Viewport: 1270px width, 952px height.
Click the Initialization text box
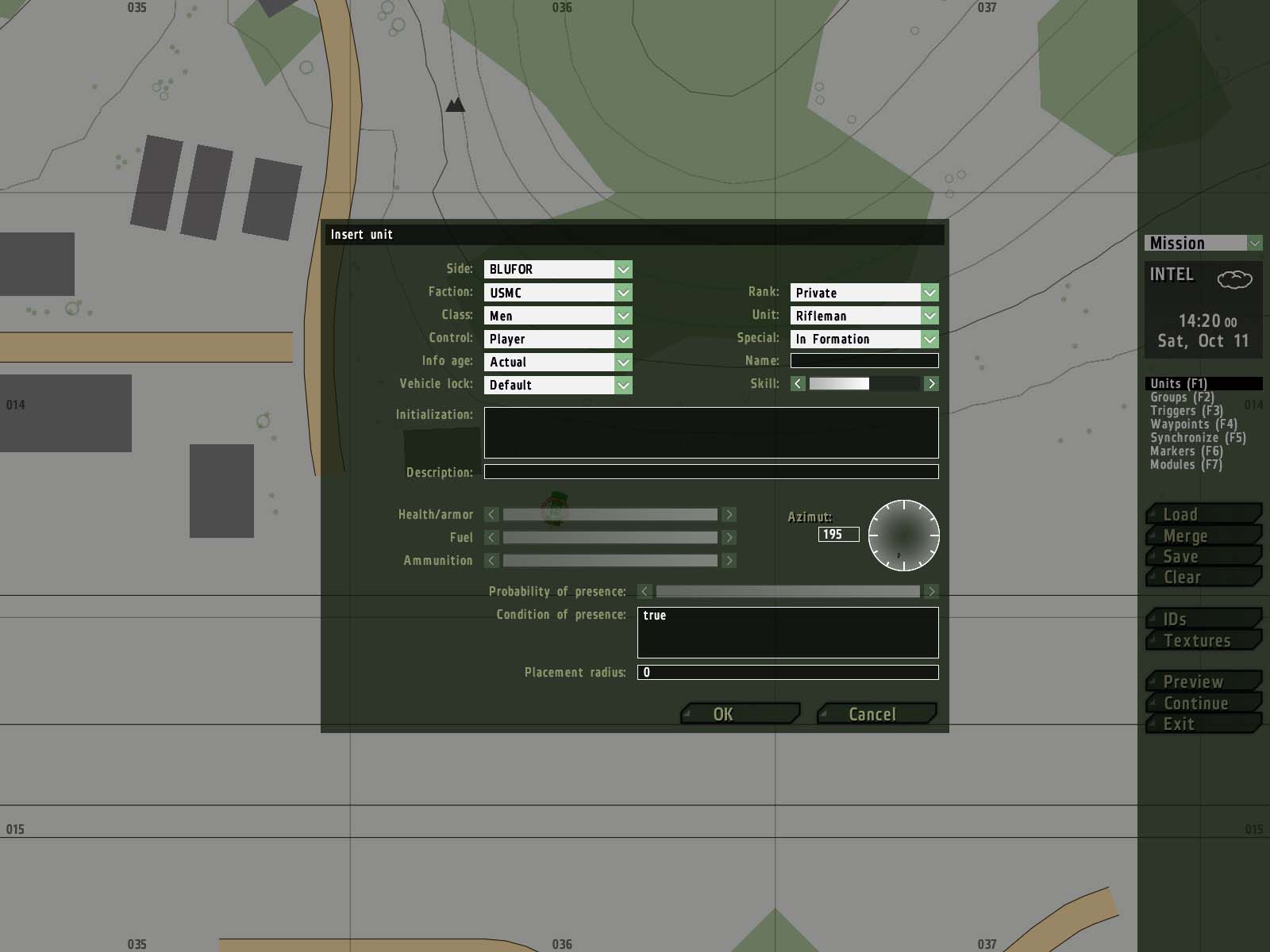point(711,432)
